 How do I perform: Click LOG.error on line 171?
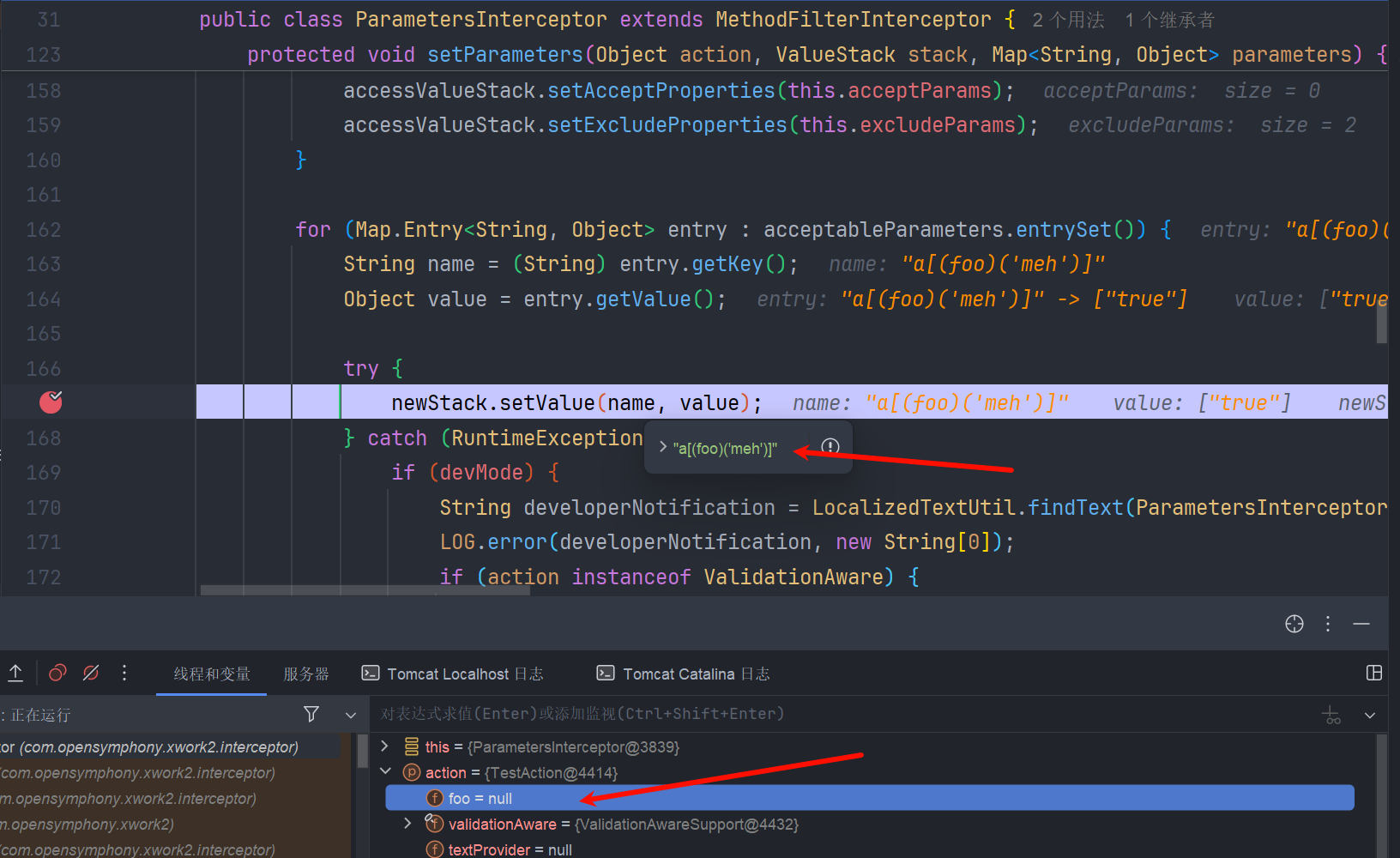[x=493, y=542]
